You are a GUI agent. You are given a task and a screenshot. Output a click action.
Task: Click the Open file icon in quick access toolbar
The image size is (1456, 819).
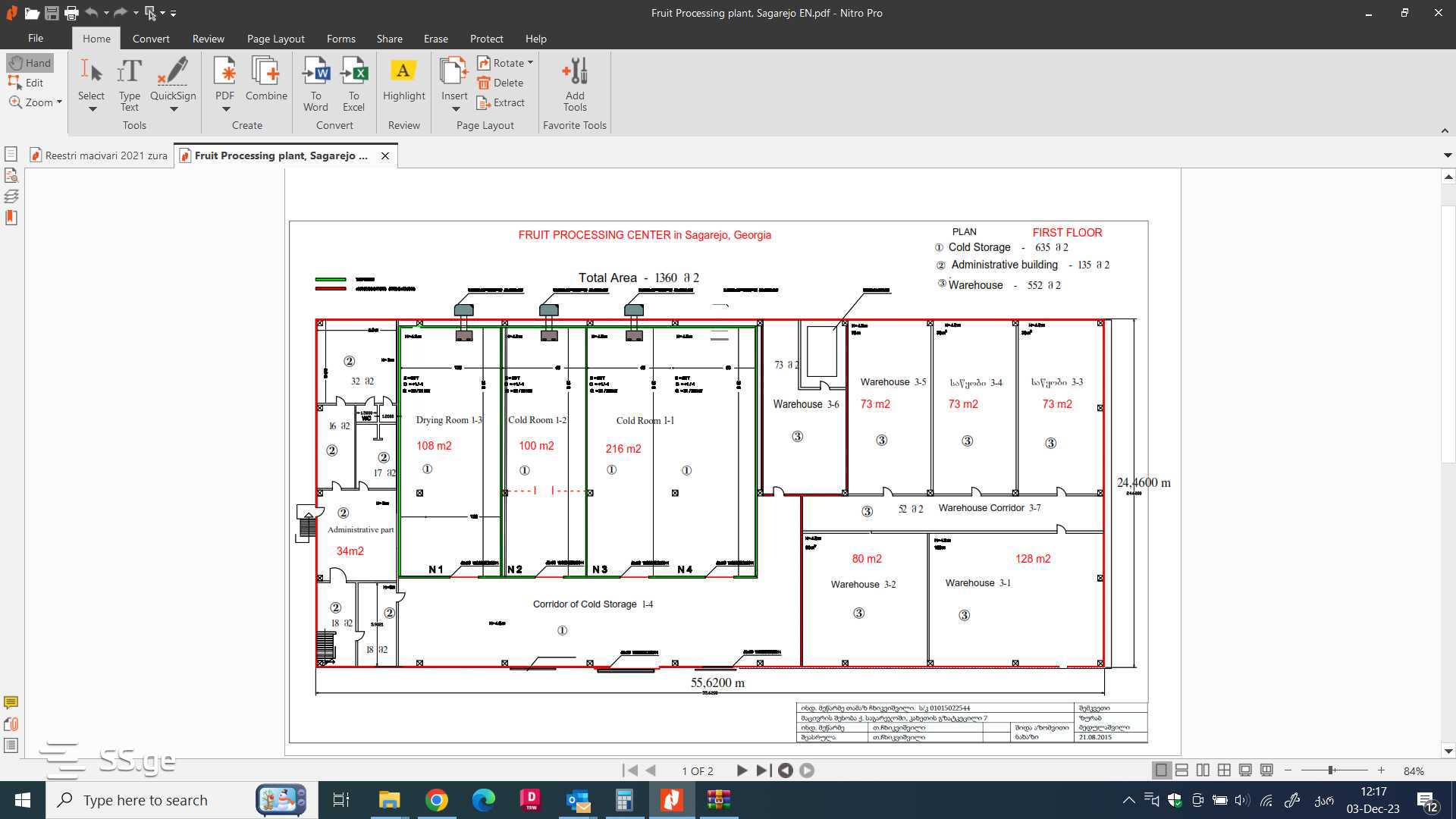tap(32, 13)
